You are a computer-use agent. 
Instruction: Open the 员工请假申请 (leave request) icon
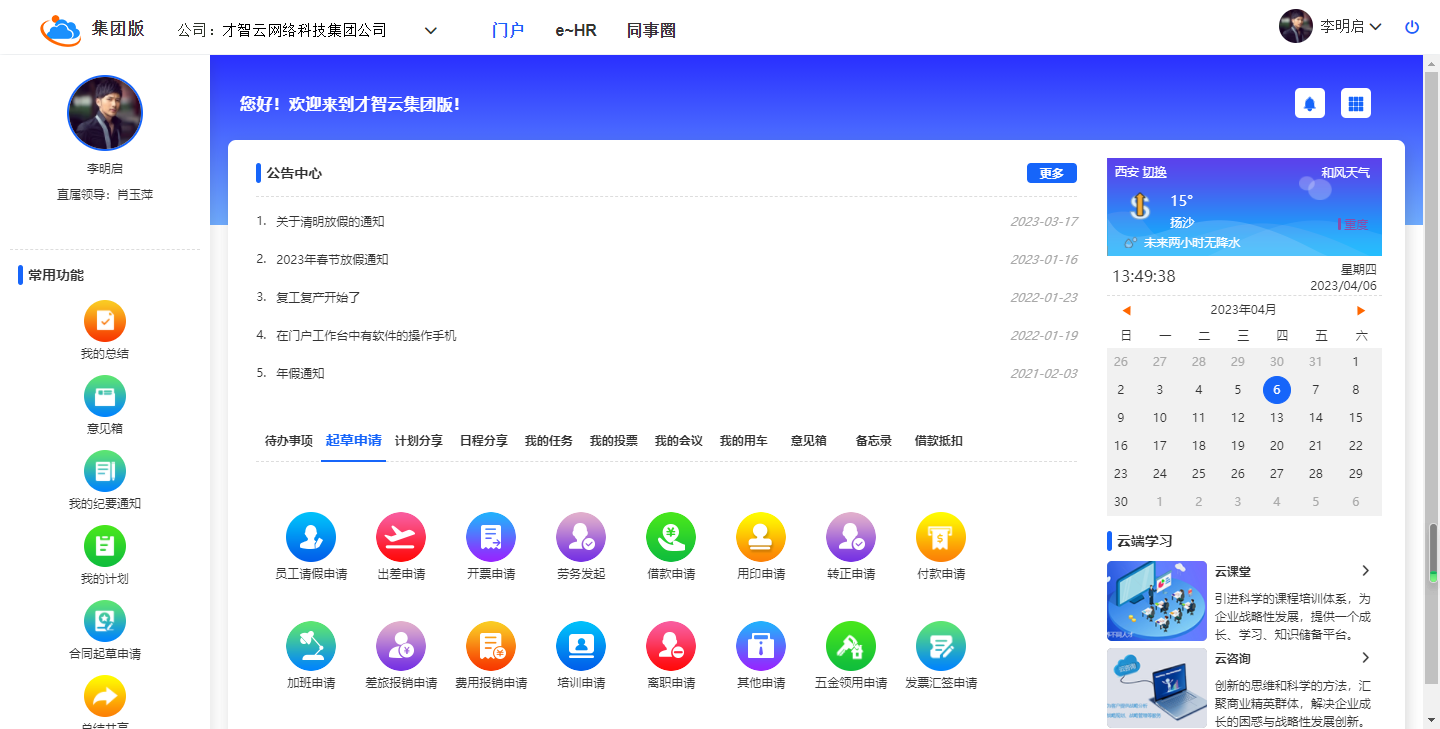point(310,536)
